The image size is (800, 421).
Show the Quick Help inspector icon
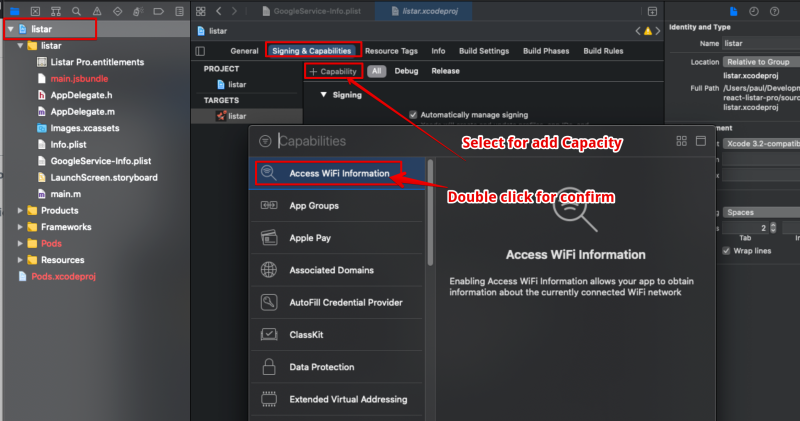coord(774,11)
